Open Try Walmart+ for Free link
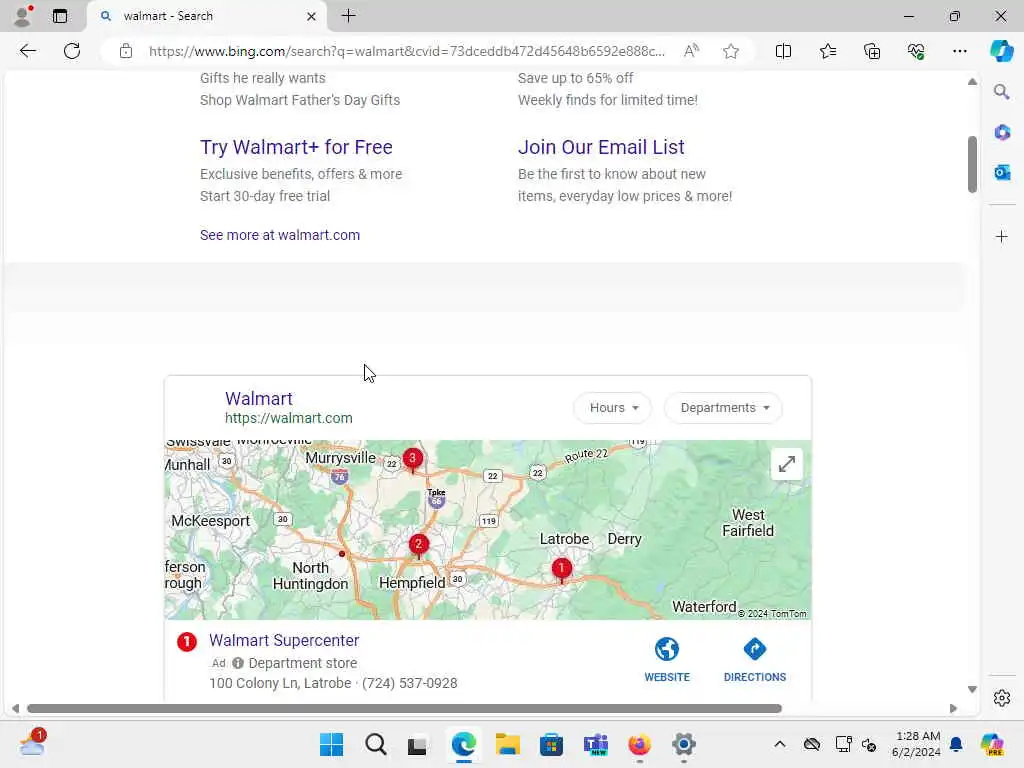Screen dimensions: 1024x768 point(296,147)
